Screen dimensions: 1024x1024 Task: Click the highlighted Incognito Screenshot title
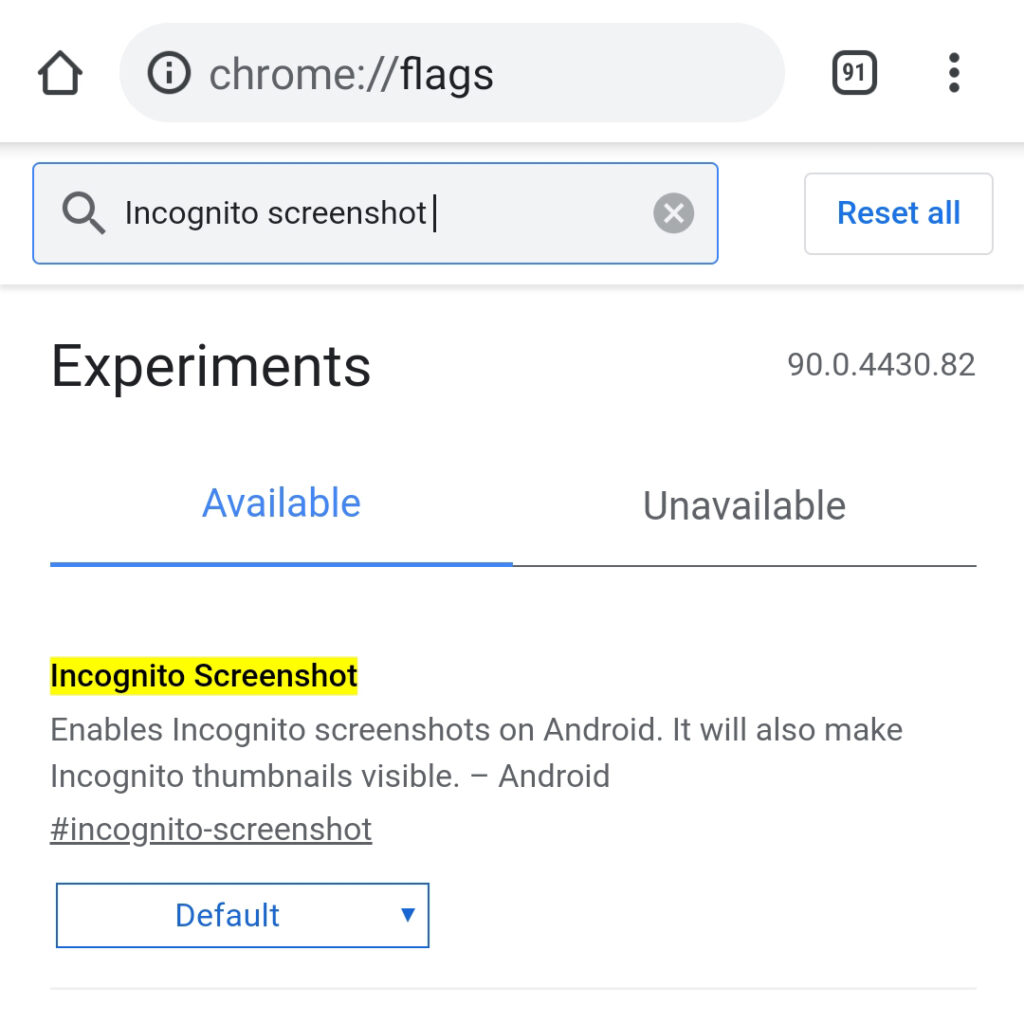[x=204, y=676]
